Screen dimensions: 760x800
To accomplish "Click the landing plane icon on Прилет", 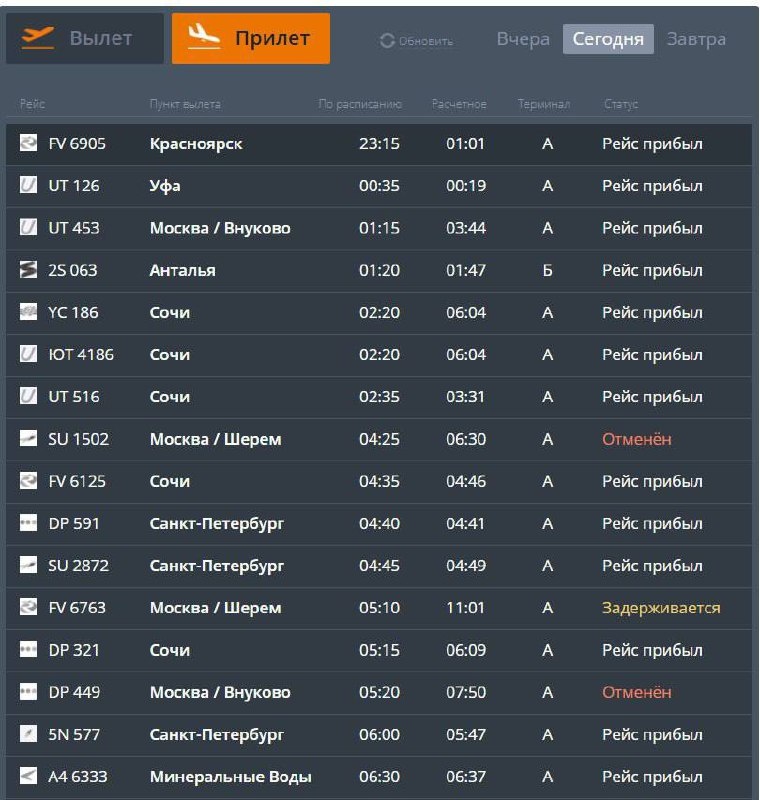I will [204, 38].
